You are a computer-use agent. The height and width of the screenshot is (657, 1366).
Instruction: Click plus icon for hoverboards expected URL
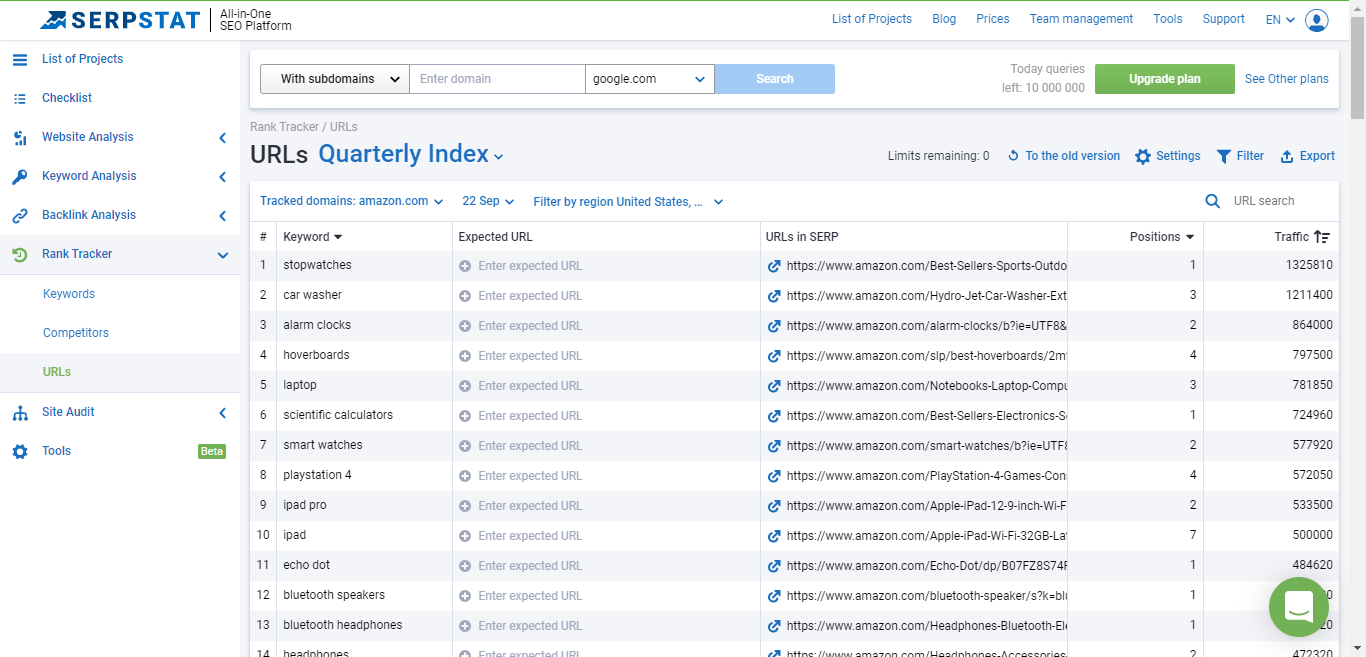point(465,356)
